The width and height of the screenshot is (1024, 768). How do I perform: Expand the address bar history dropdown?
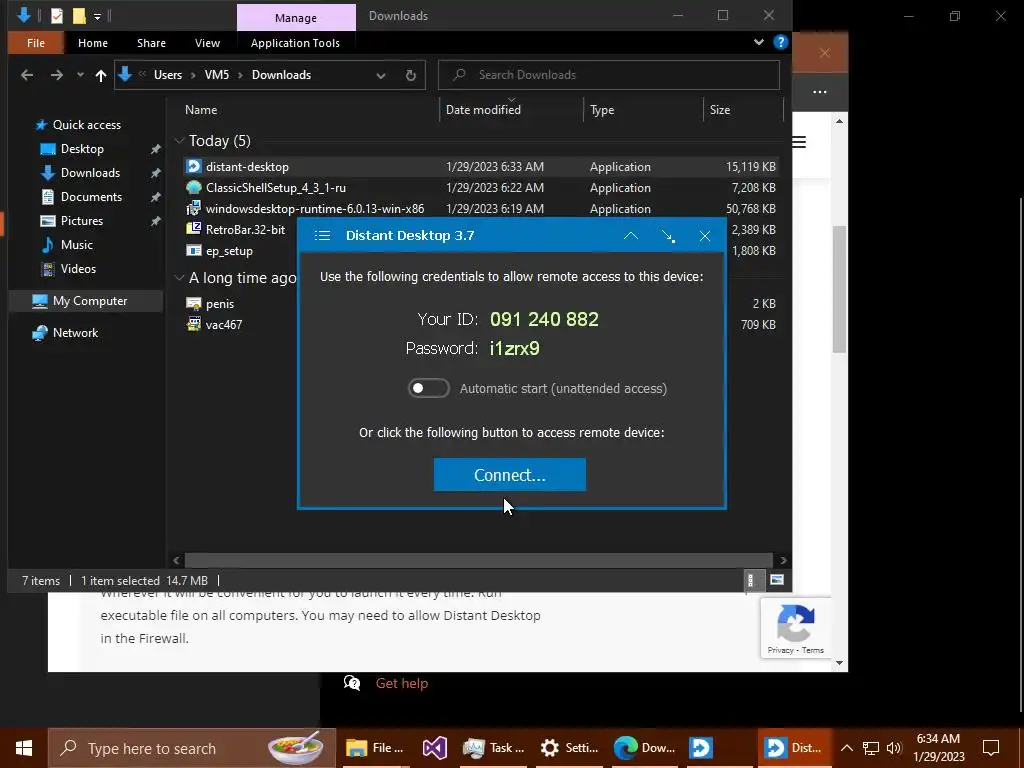[381, 75]
